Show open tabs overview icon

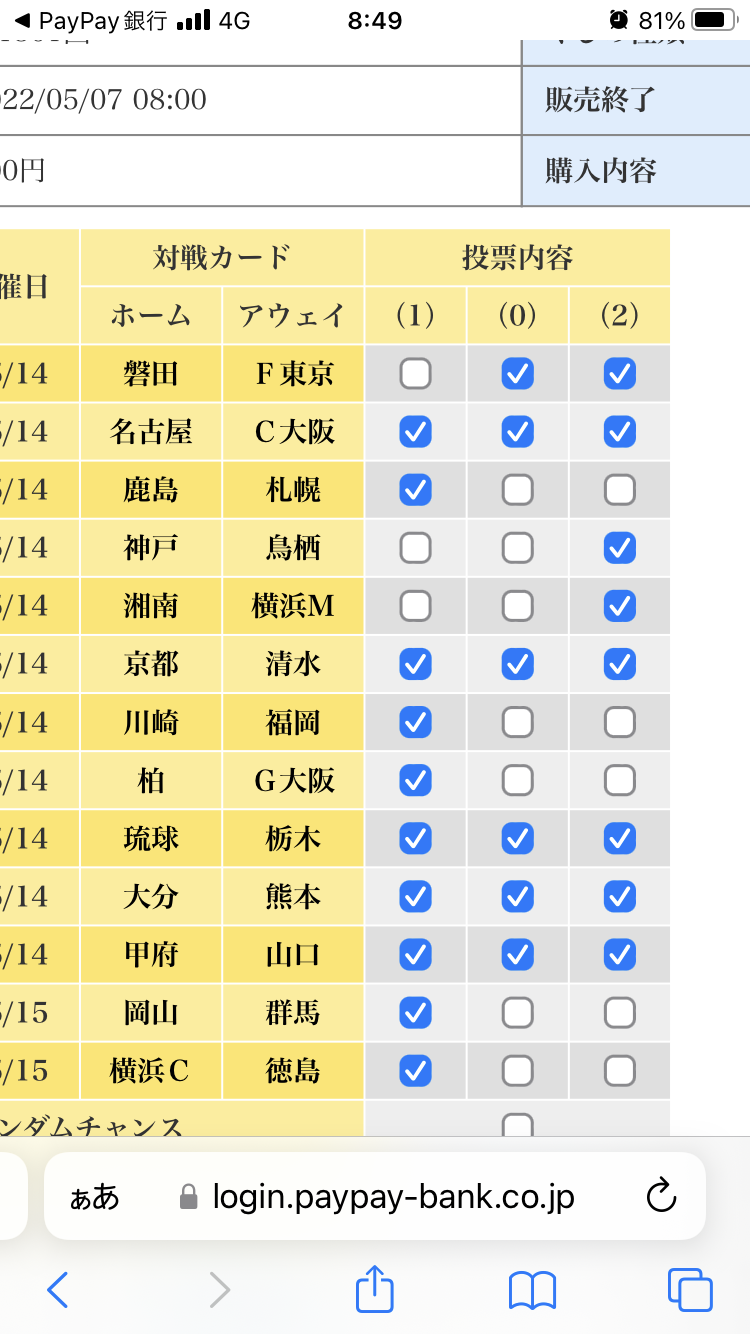(690, 1289)
